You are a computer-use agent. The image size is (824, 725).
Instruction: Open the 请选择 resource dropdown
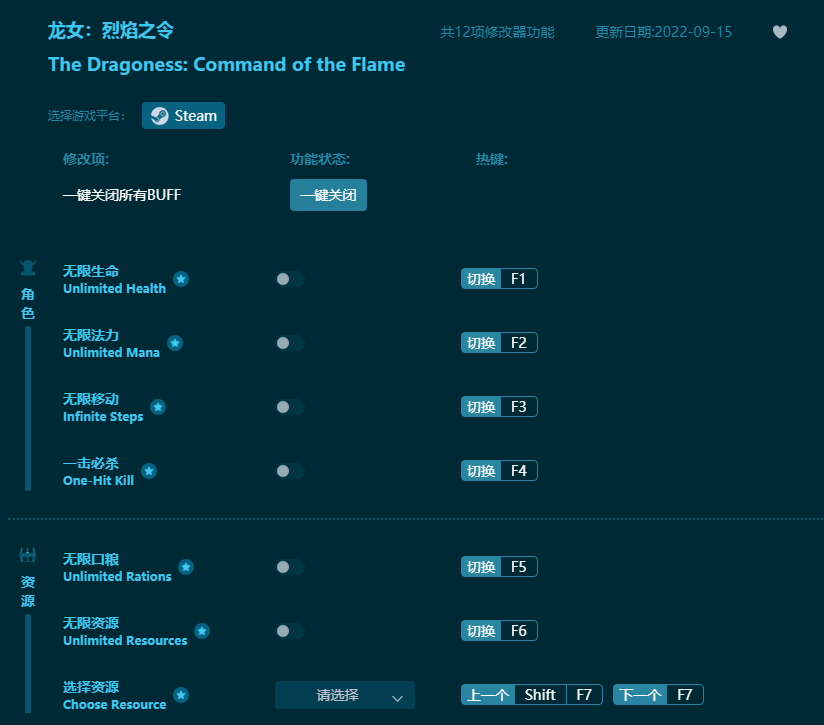pos(345,695)
